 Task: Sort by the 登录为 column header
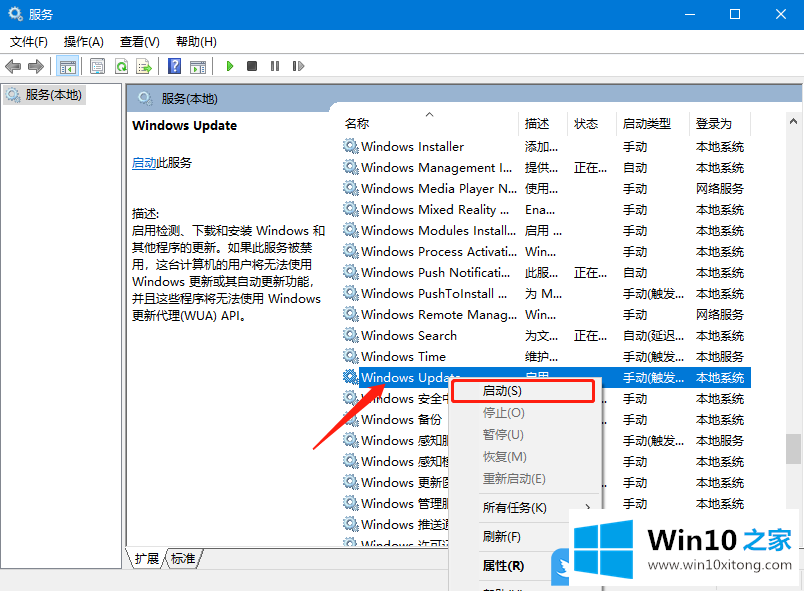720,124
